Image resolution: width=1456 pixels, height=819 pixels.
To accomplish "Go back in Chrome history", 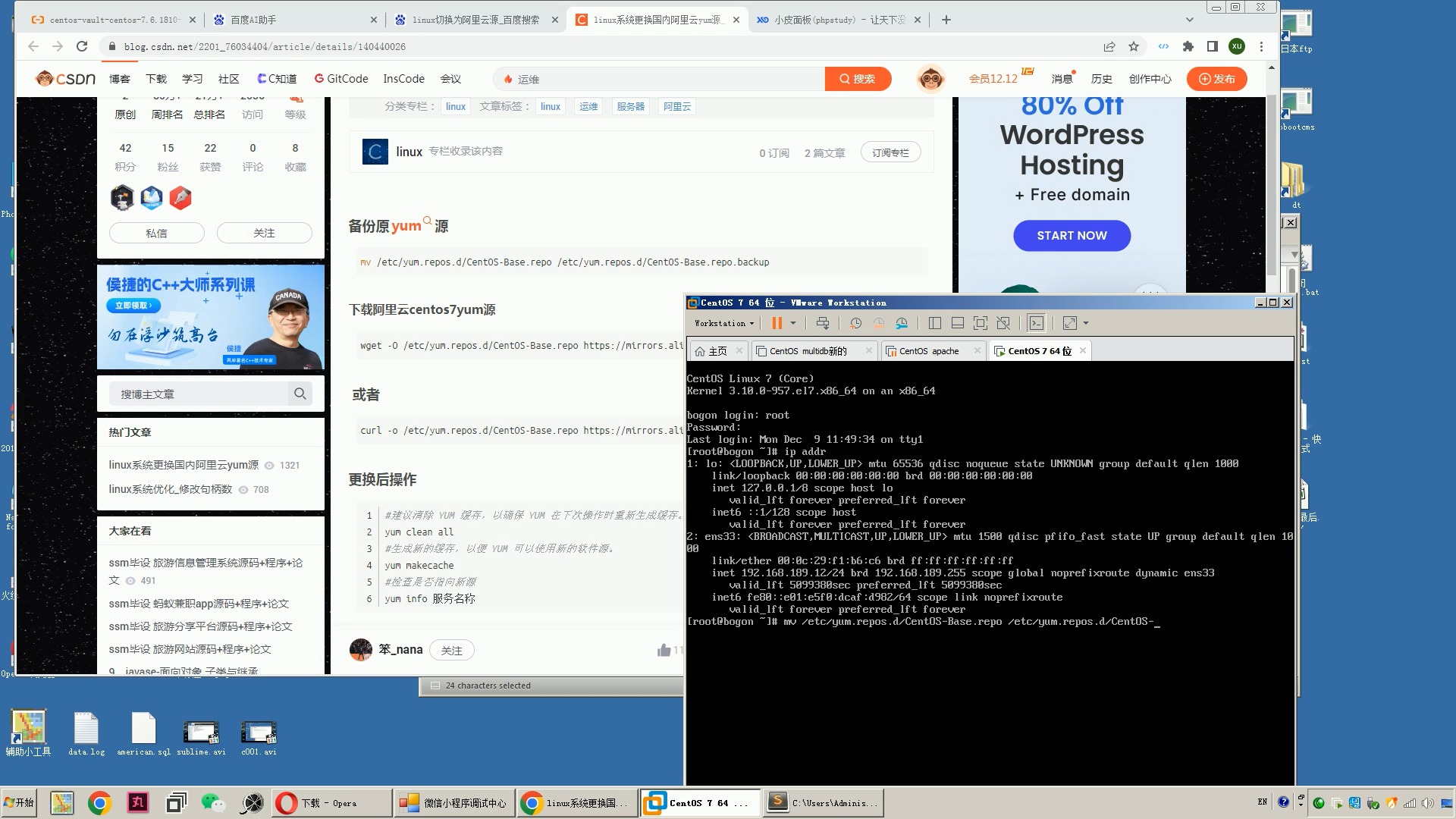I will coord(33,46).
